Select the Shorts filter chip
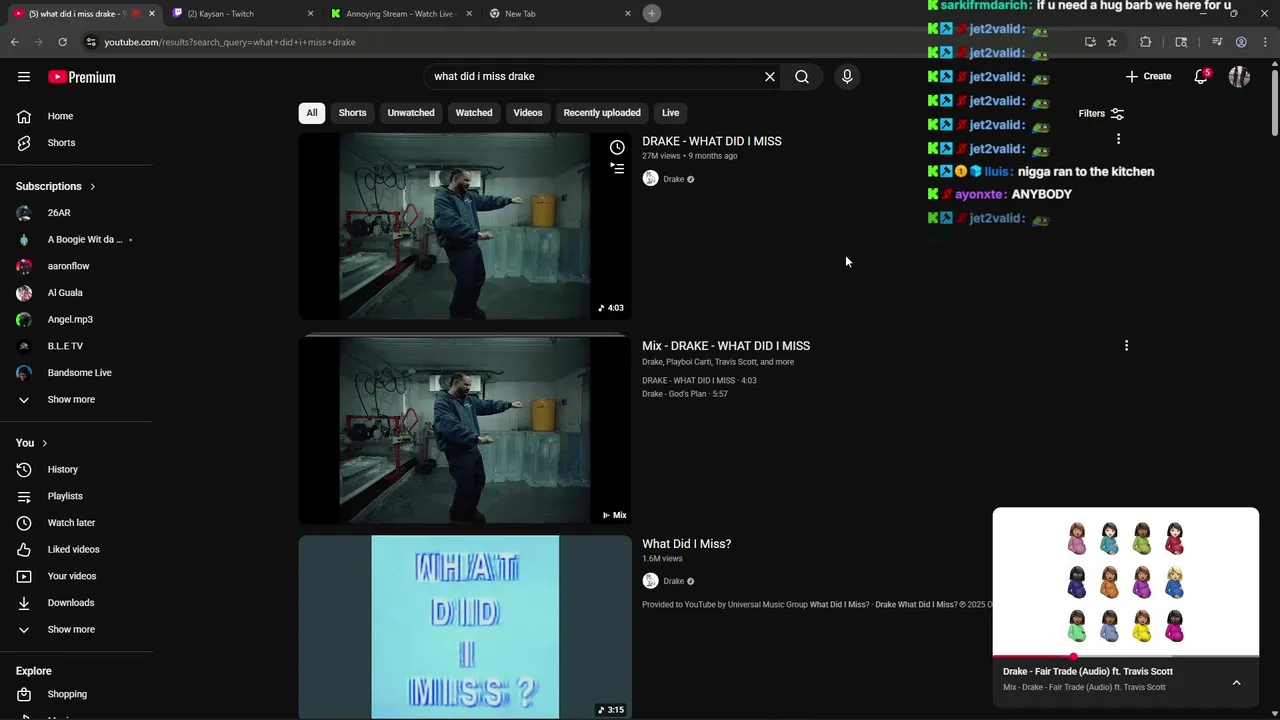 coord(352,113)
